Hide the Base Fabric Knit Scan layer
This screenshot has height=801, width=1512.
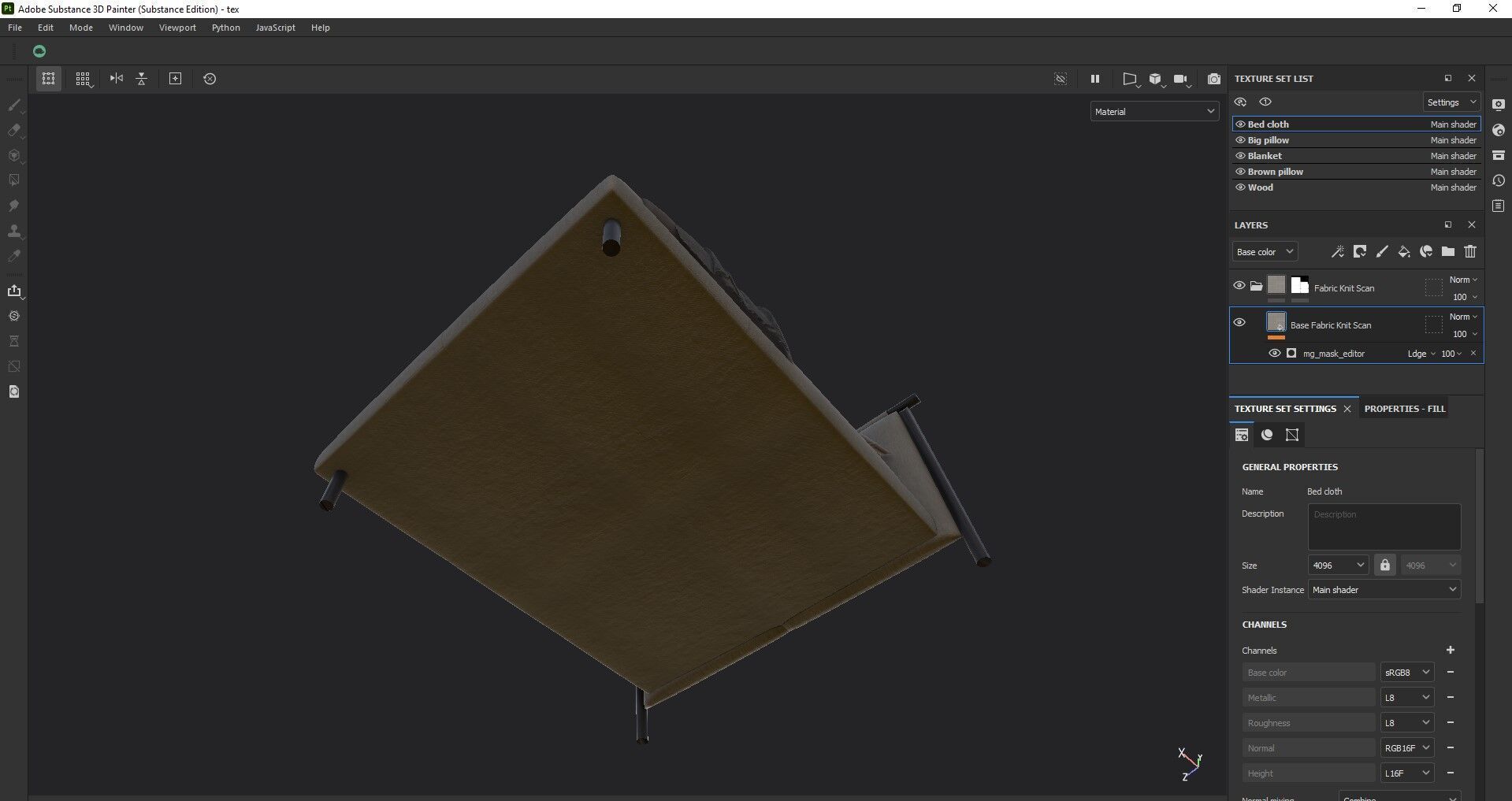coord(1239,323)
